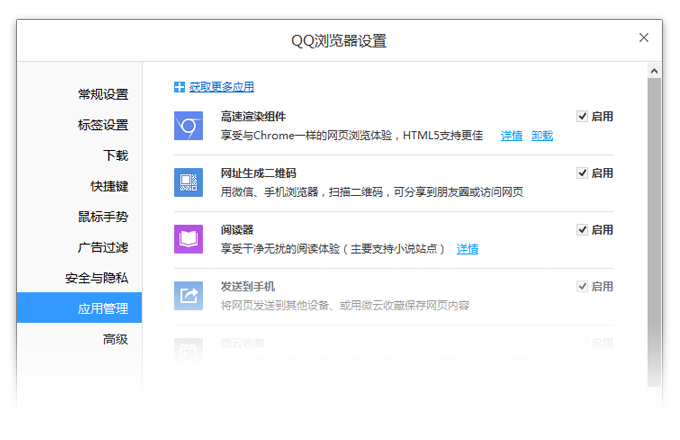The width and height of the screenshot is (680, 440).
Task: Open the 广告过滤 settings section
Action: 103,248
